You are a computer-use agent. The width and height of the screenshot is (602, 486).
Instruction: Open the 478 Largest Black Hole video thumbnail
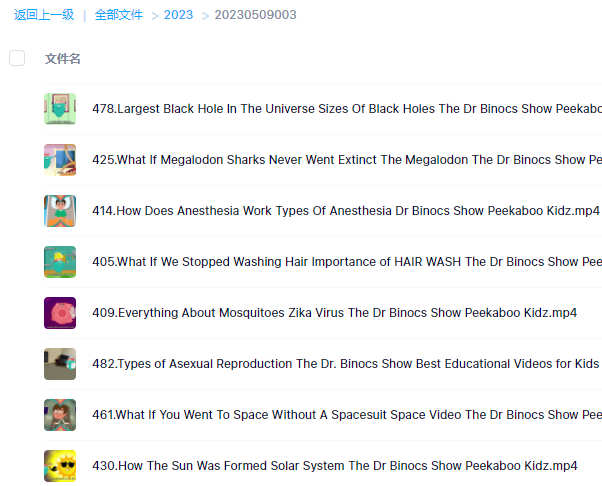pyautogui.click(x=60, y=109)
